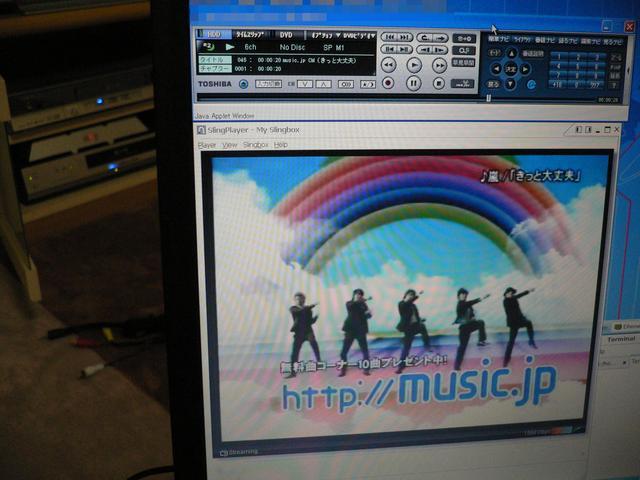Click the one-touch skip forward arrow
640x480 pixels.
point(440,38)
